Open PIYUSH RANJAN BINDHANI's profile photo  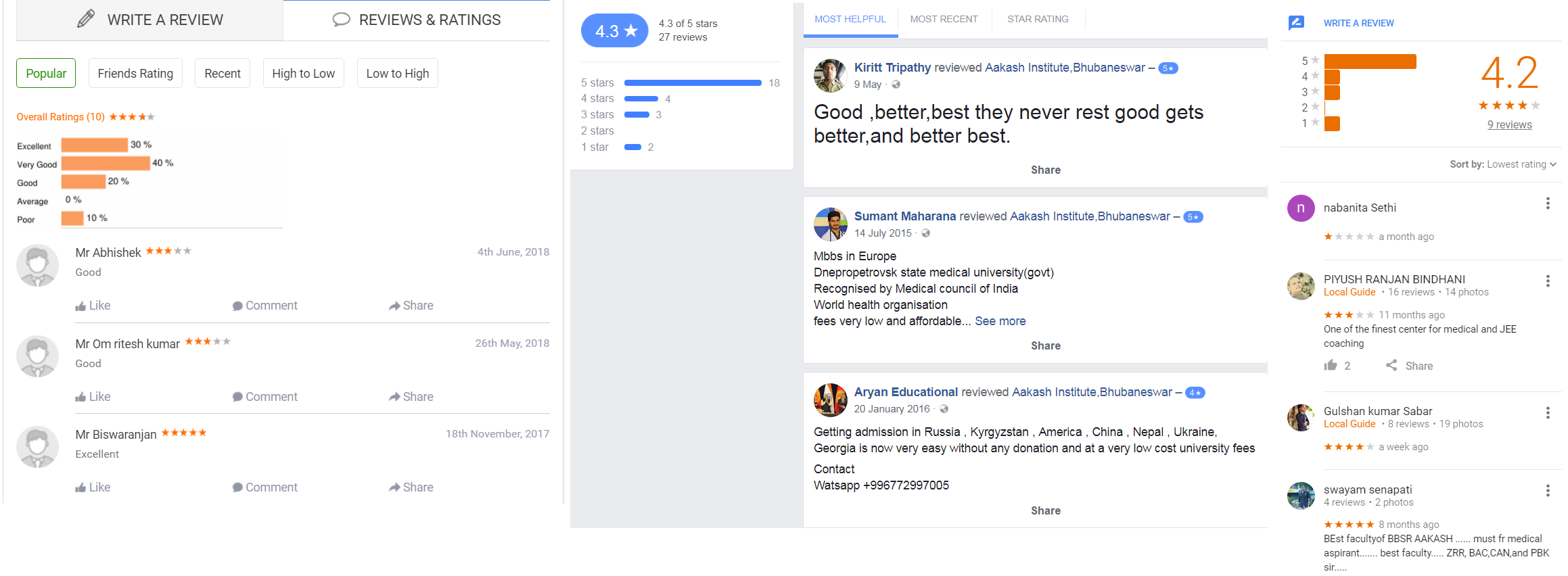pos(1301,286)
